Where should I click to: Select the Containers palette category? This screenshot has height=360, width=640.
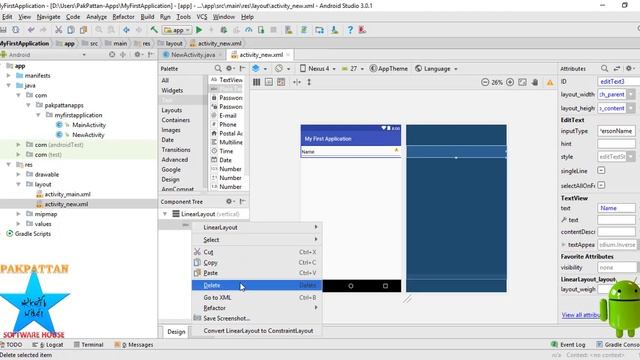coord(176,120)
